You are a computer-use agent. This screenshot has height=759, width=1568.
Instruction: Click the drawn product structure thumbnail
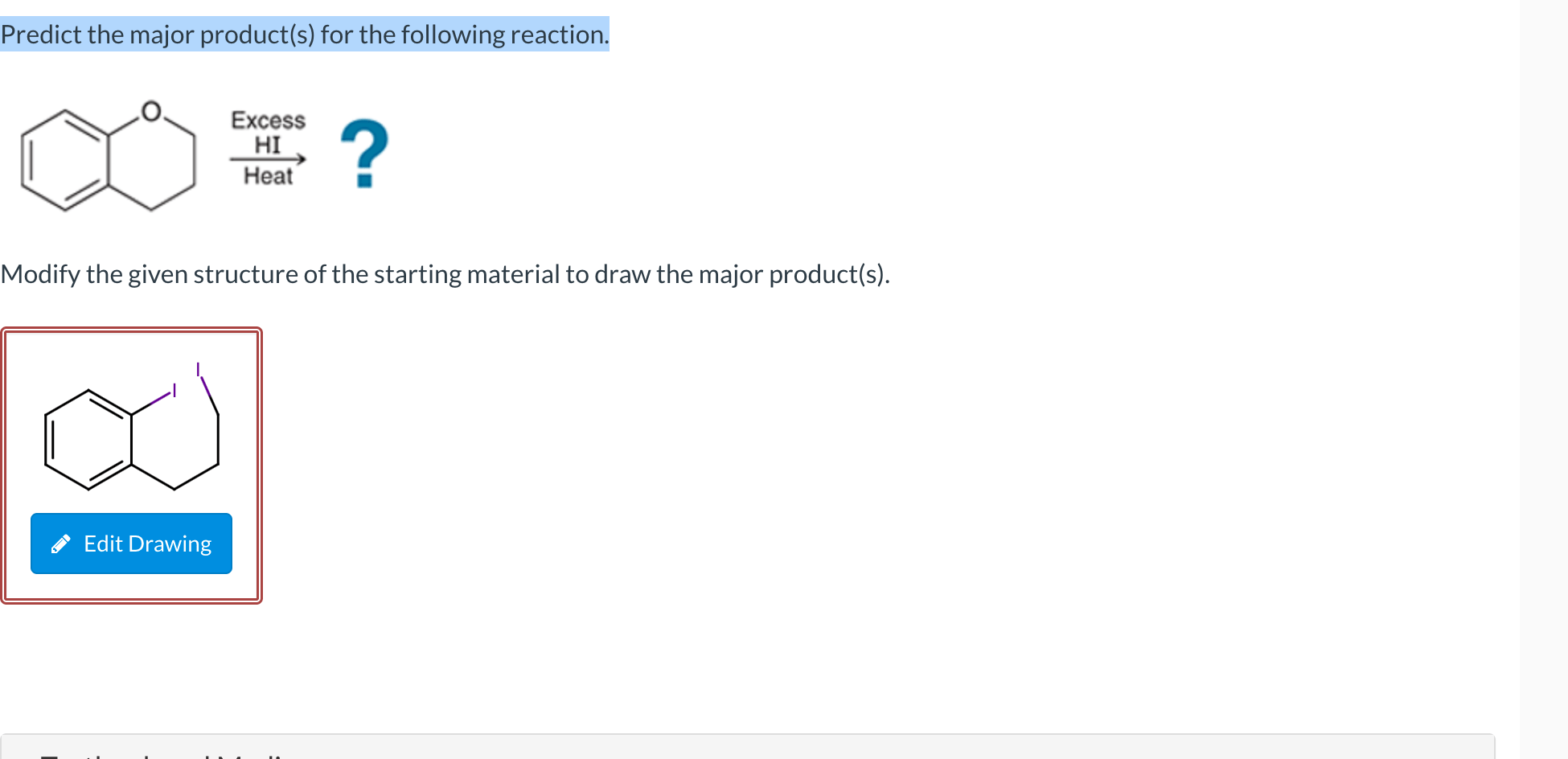(x=132, y=427)
